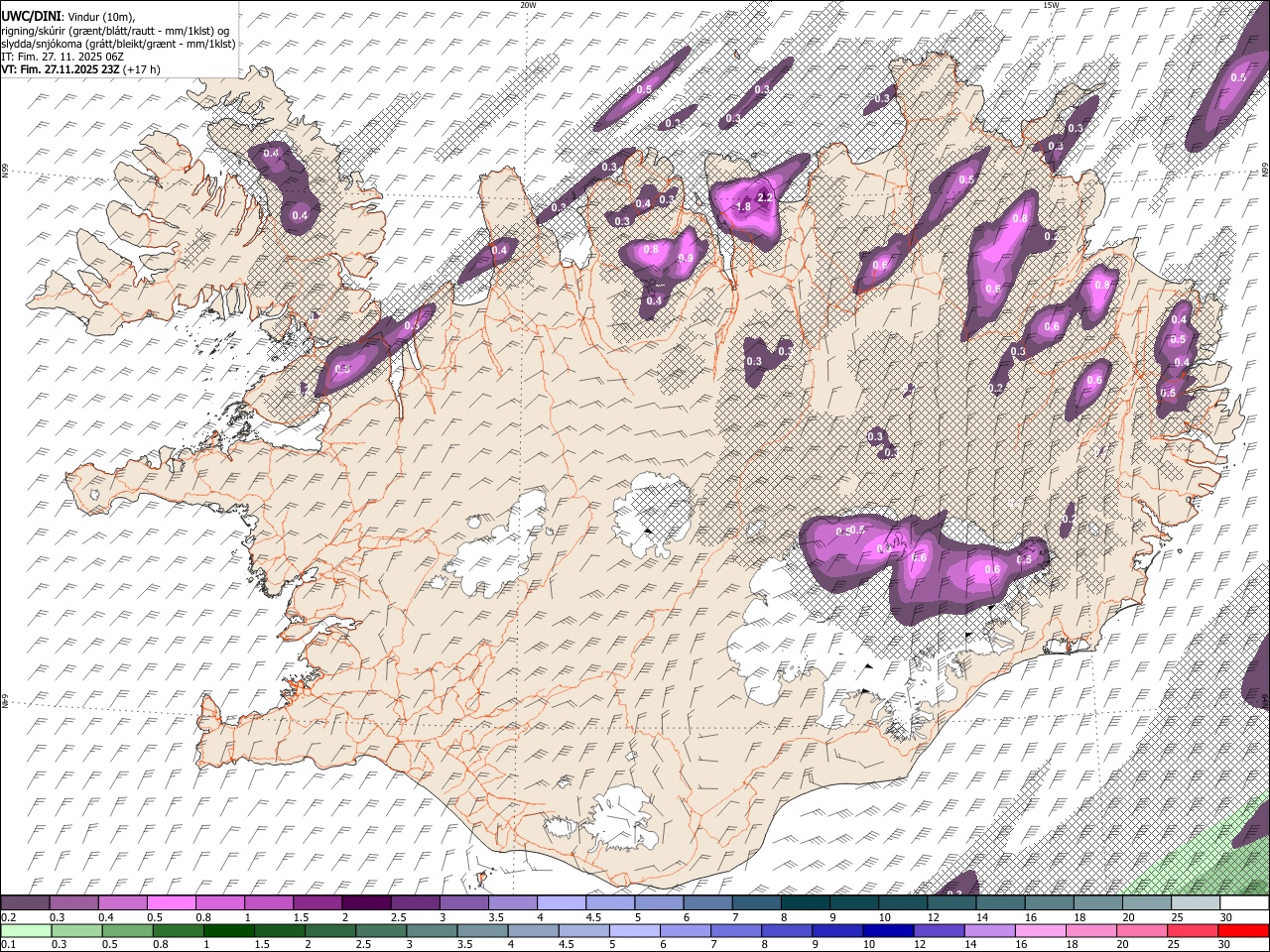Click the 0.8 value beside the 0.9 label
This screenshot has height=952, width=1270.
651,250
